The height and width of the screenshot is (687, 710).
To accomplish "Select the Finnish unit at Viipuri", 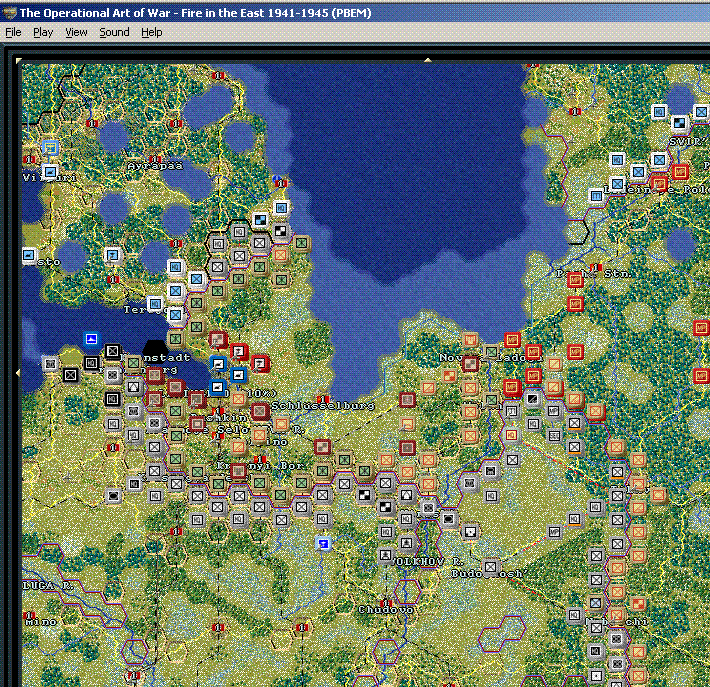I will [x=50, y=172].
